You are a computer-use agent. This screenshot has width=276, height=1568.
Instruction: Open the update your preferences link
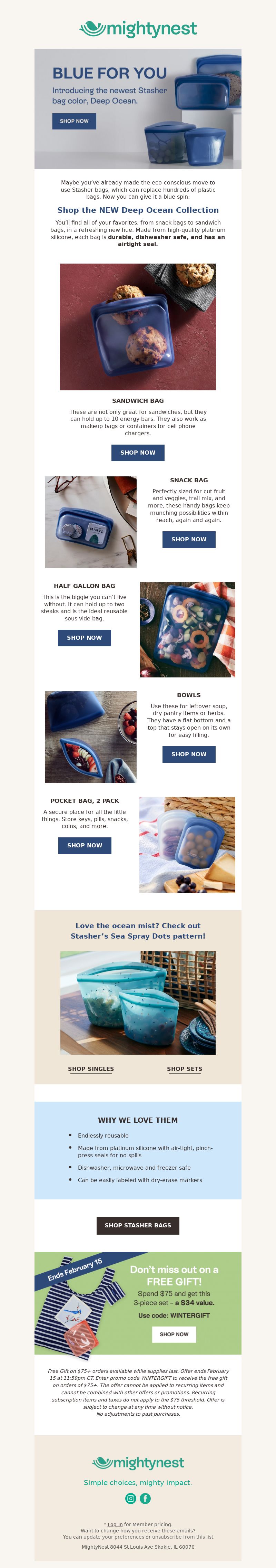[x=114, y=1537]
